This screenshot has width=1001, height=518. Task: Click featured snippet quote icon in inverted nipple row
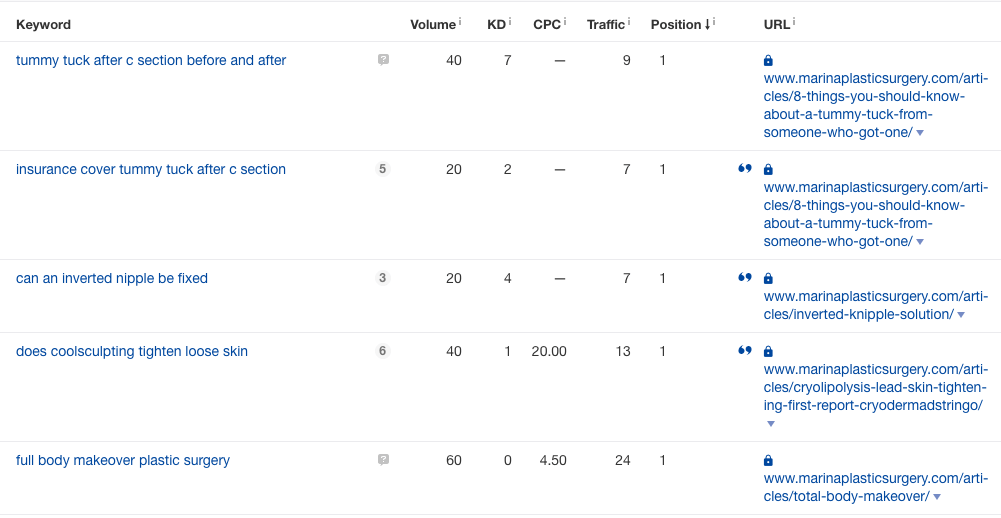point(744,278)
